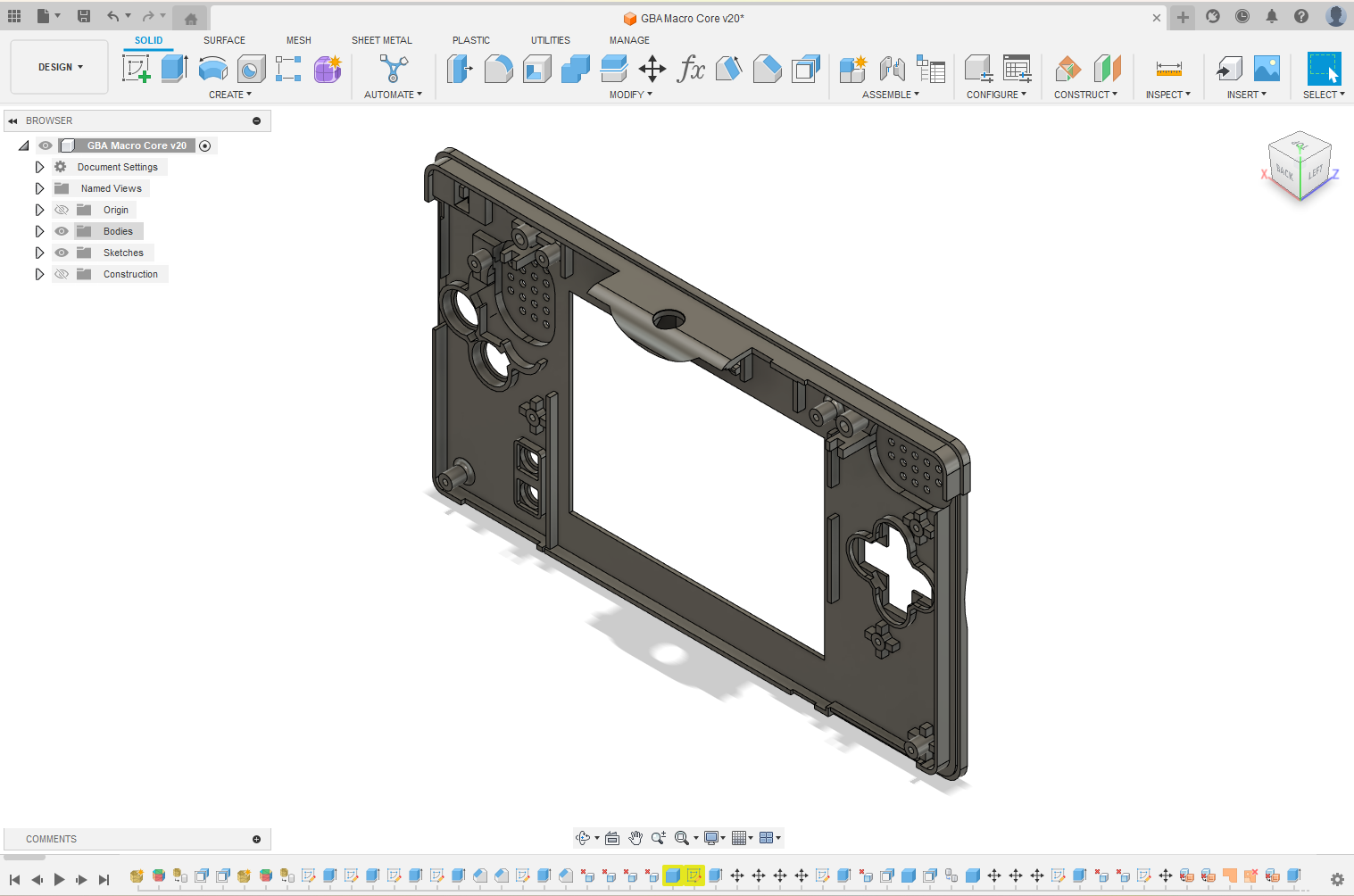Click the Create Form purple icon
1354x896 pixels.
click(328, 69)
